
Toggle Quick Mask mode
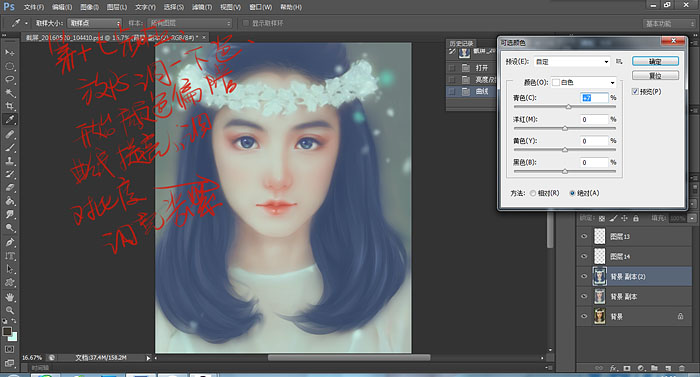pos(10,349)
